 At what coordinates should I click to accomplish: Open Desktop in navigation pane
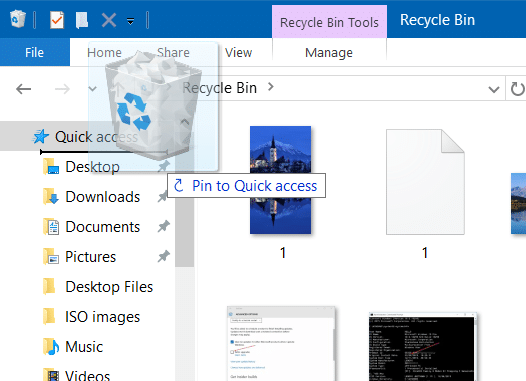[92, 167]
